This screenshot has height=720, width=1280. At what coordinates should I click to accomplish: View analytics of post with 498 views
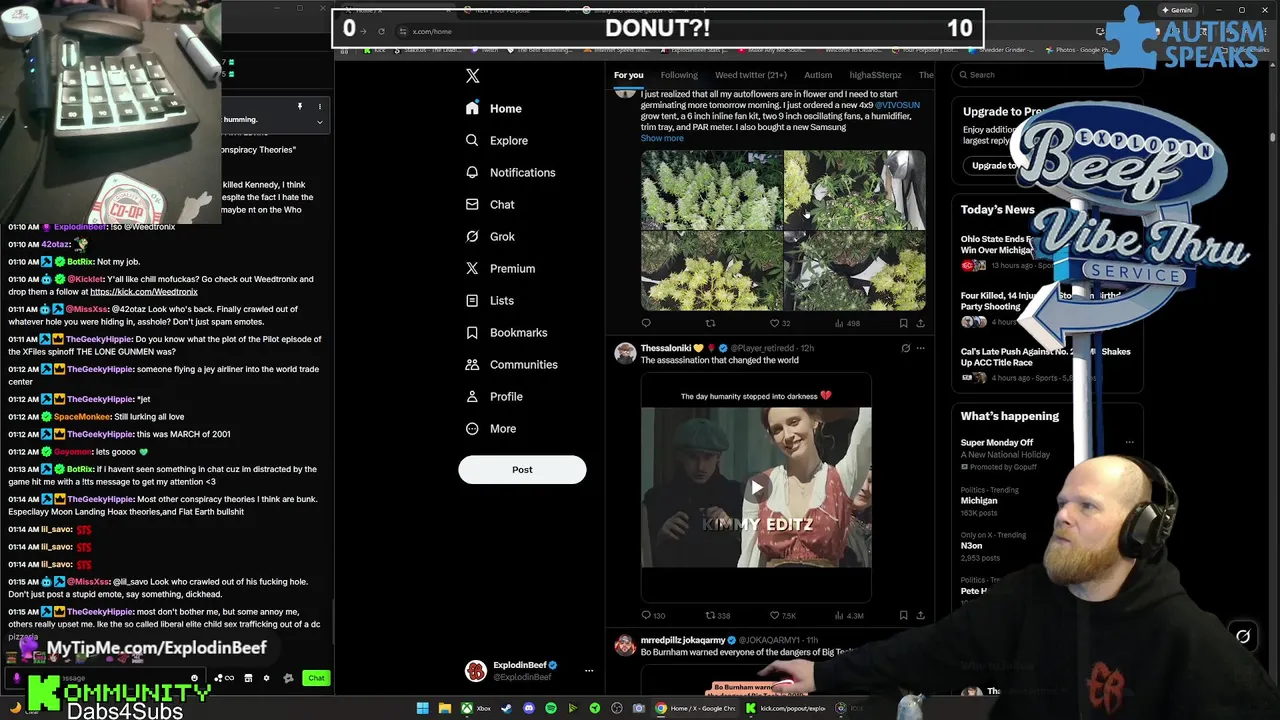(x=846, y=323)
